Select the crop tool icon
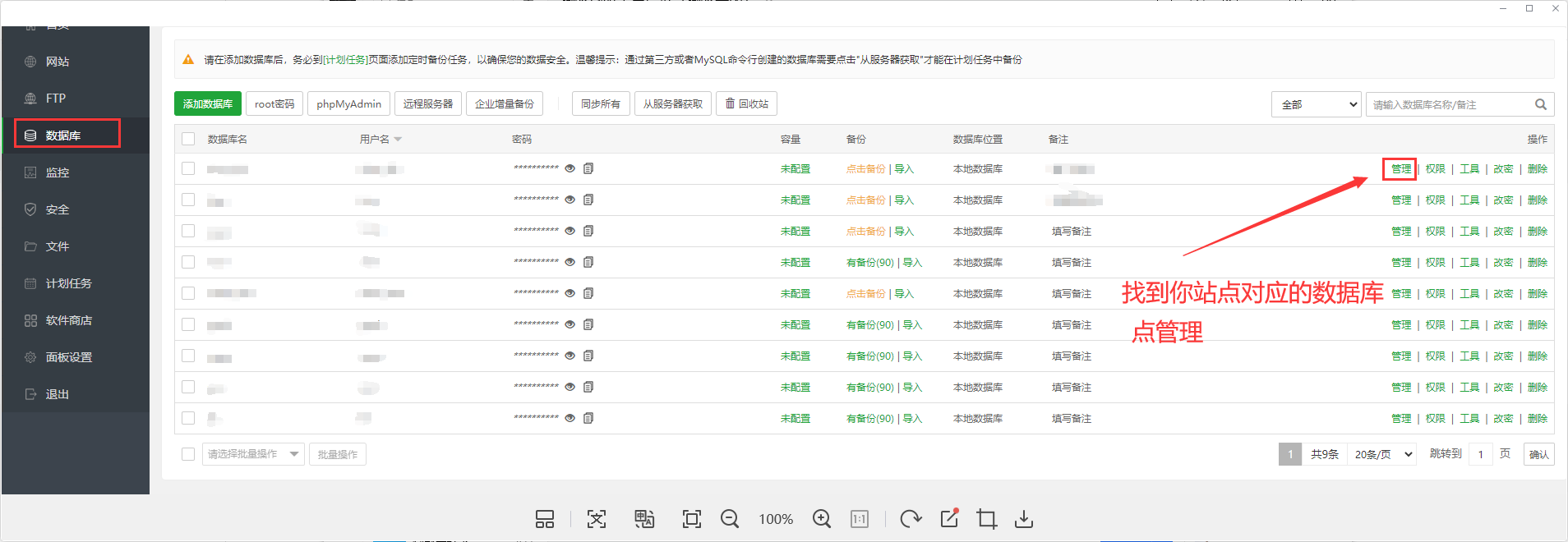This screenshot has width=1568, height=542. tap(986, 518)
